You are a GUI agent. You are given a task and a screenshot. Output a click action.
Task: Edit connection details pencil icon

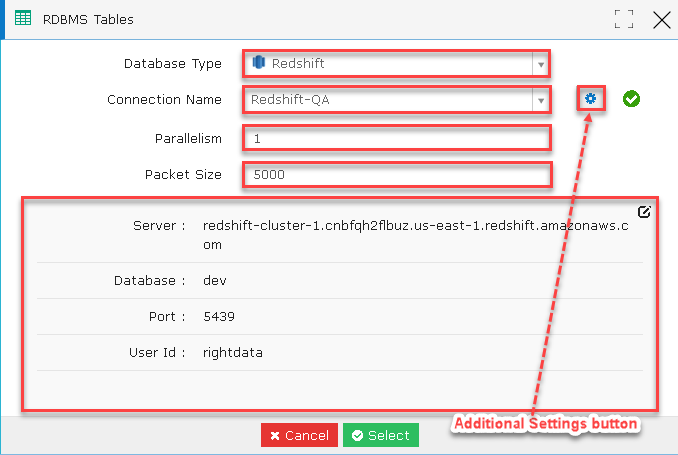pos(644,212)
